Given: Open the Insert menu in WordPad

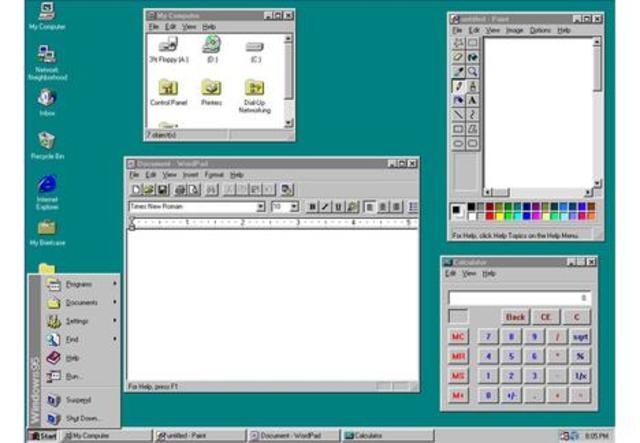Looking at the screenshot, I should 190,175.
